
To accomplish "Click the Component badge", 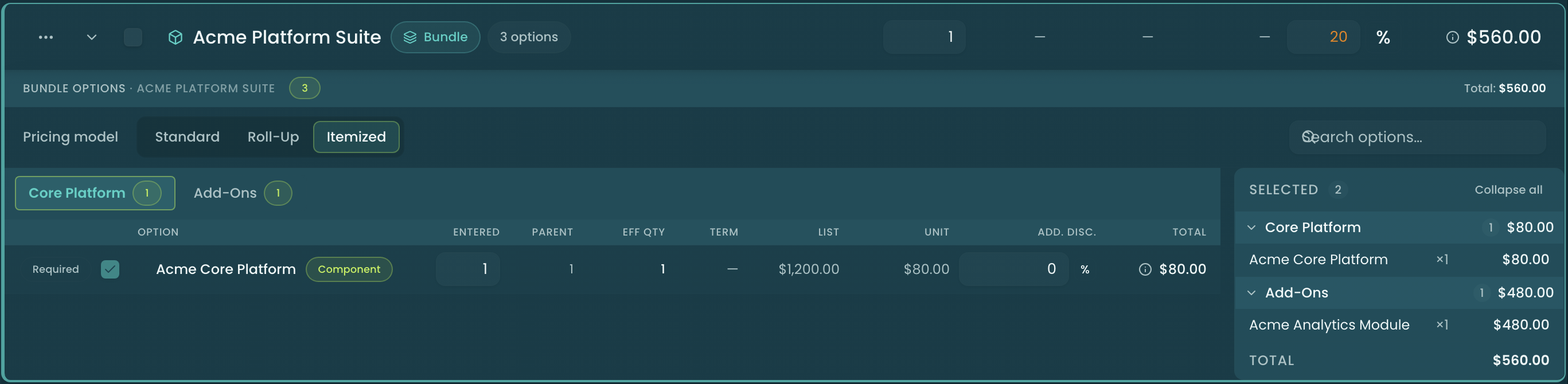I will [349, 269].
